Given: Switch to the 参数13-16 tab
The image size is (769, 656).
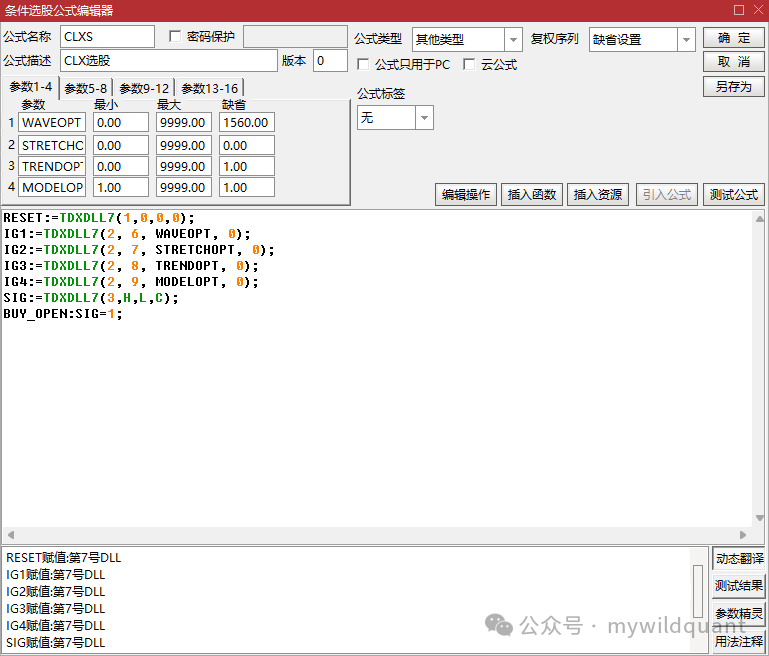Looking at the screenshot, I should coord(209,88).
